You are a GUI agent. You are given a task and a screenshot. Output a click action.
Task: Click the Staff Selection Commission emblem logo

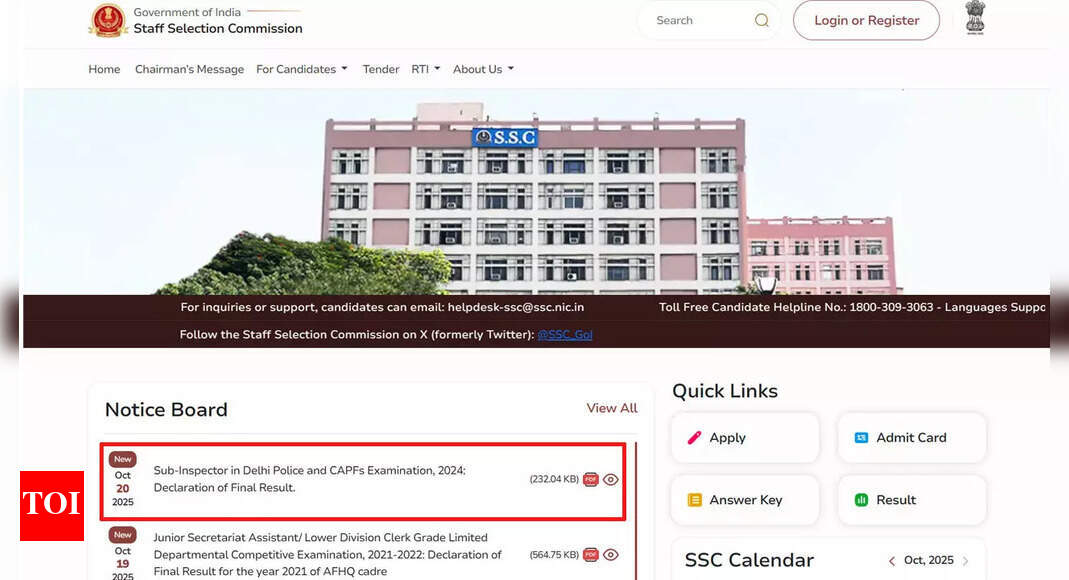tap(108, 21)
